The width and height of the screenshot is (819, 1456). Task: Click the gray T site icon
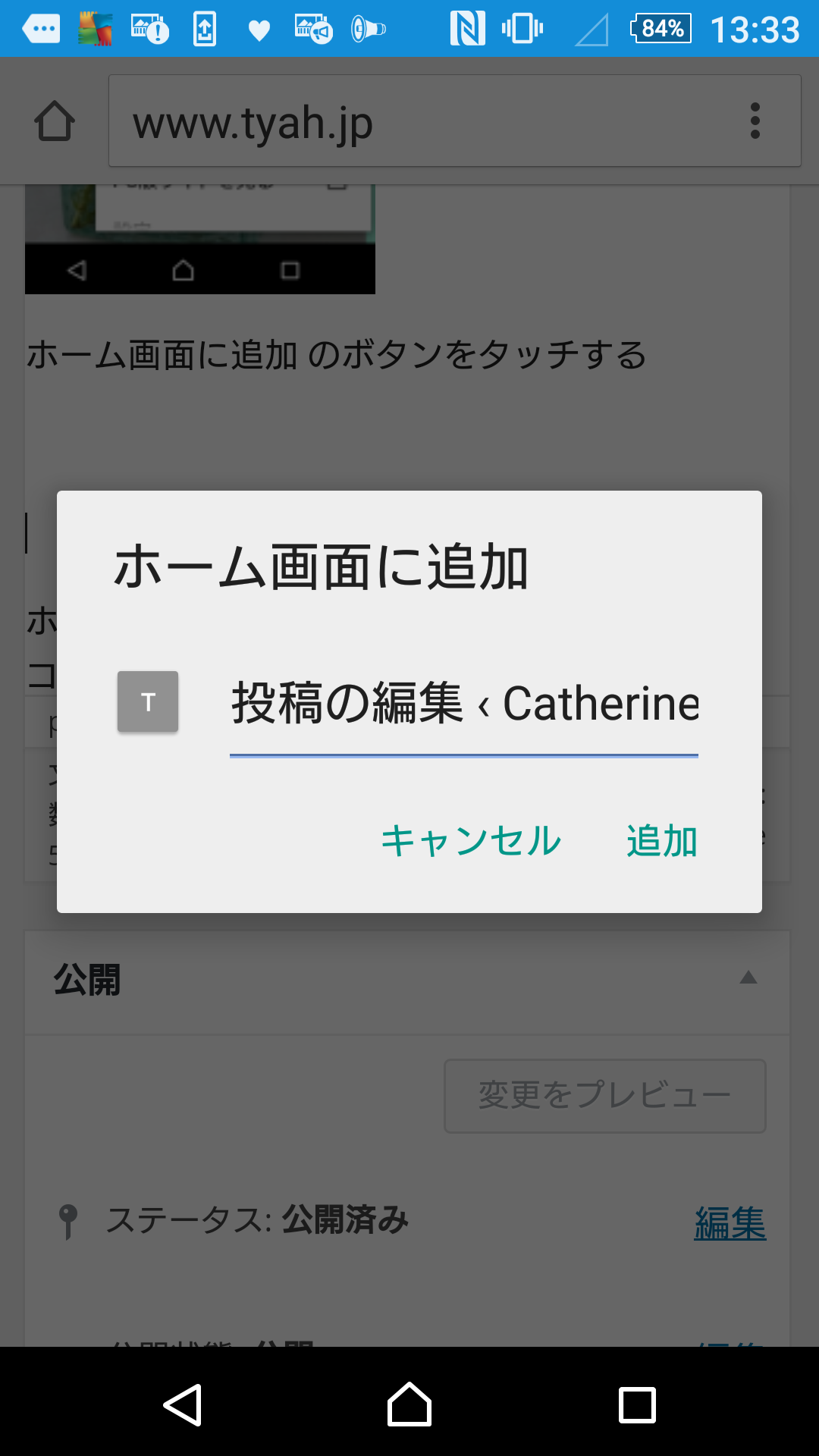tap(148, 701)
